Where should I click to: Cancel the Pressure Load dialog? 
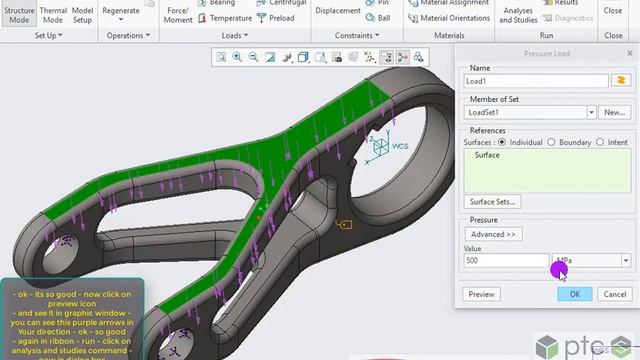tap(615, 294)
